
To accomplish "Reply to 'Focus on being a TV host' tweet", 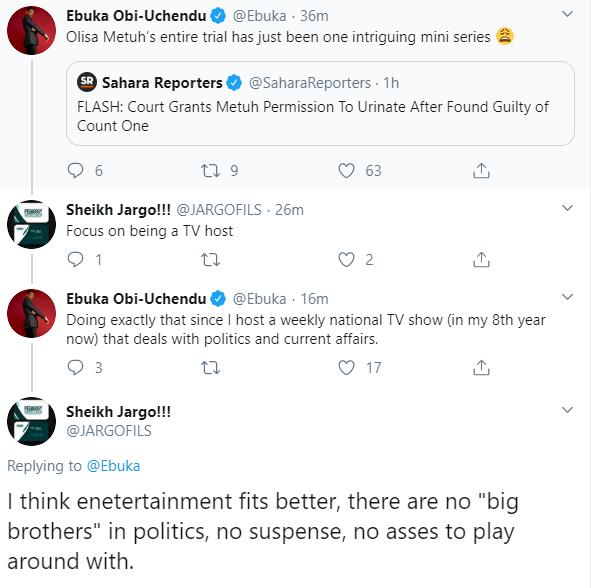I will tap(75, 259).
